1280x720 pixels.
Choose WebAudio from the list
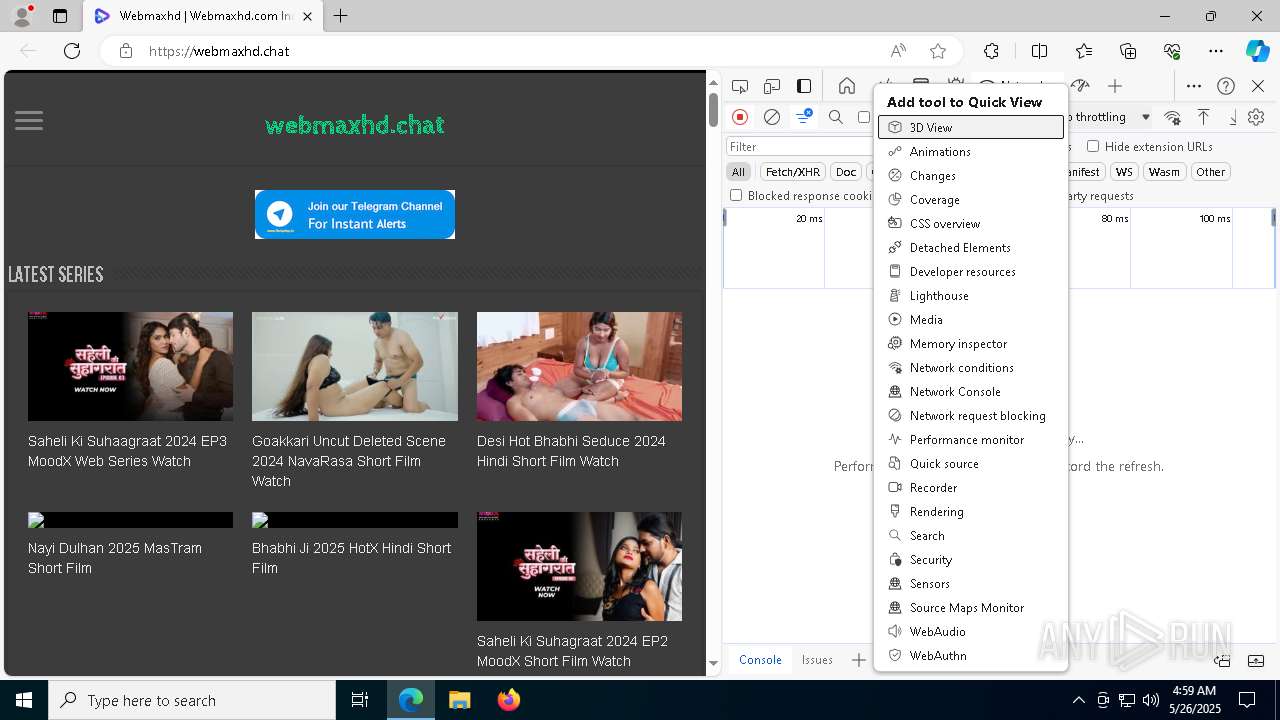pos(970,631)
